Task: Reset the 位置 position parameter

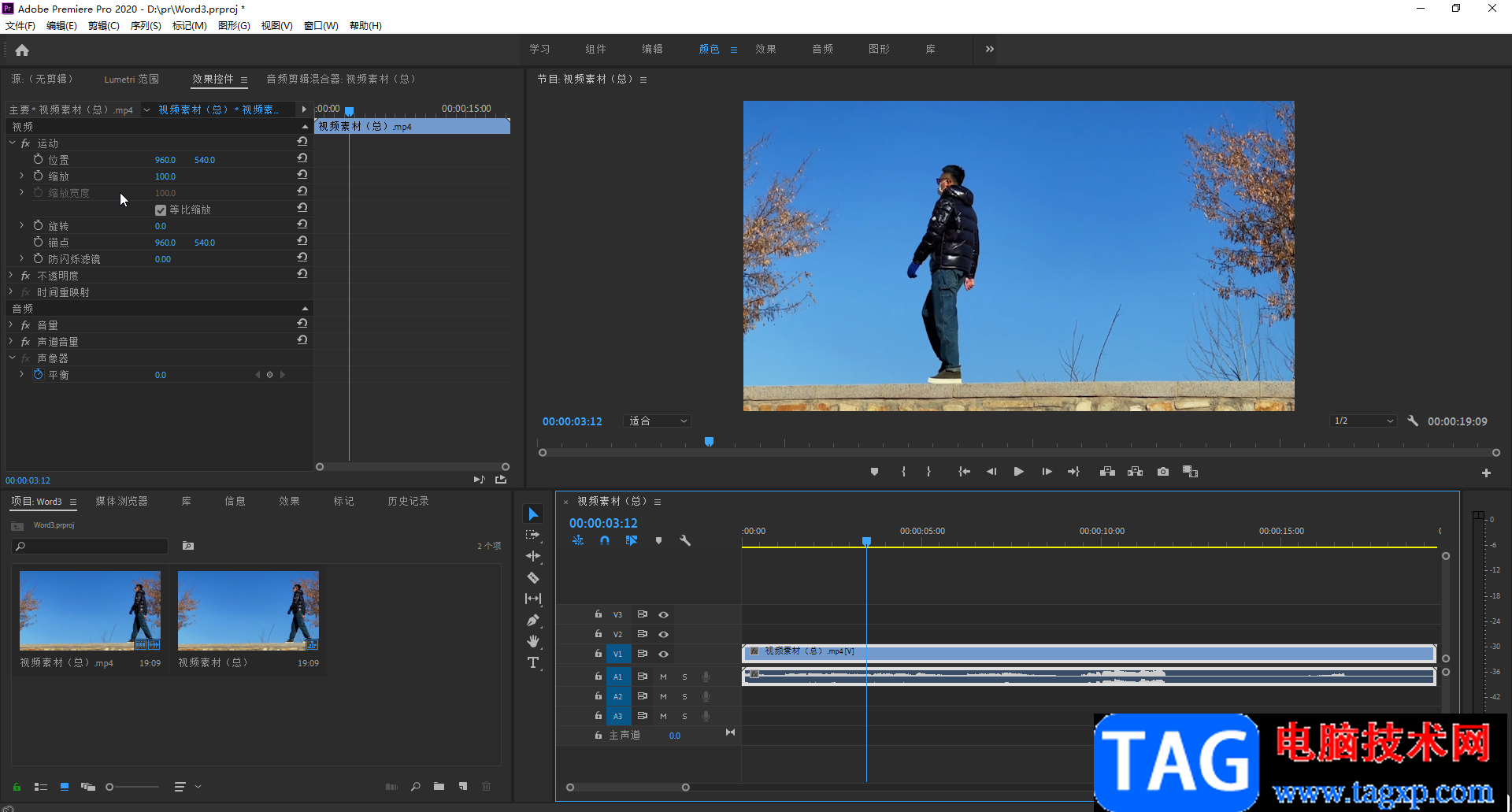Action: (x=302, y=158)
